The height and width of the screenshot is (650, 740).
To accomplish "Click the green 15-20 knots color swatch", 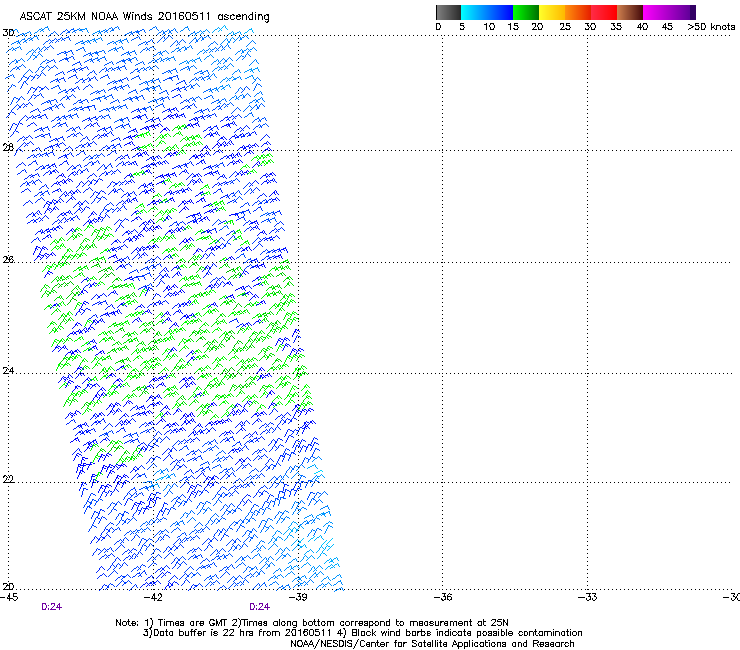I will pos(526,12).
